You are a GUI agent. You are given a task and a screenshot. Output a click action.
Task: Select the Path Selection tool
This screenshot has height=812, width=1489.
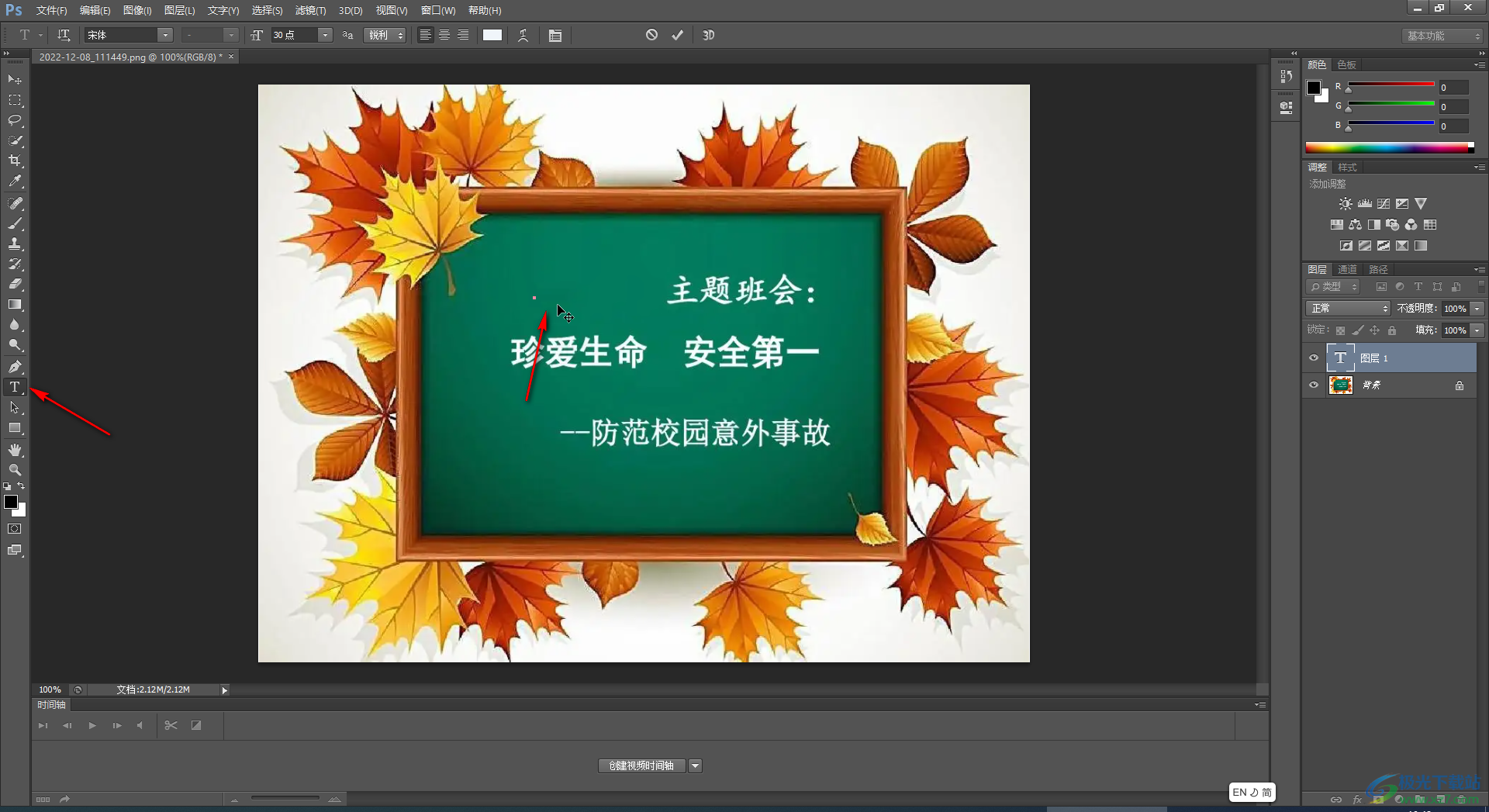coord(15,407)
